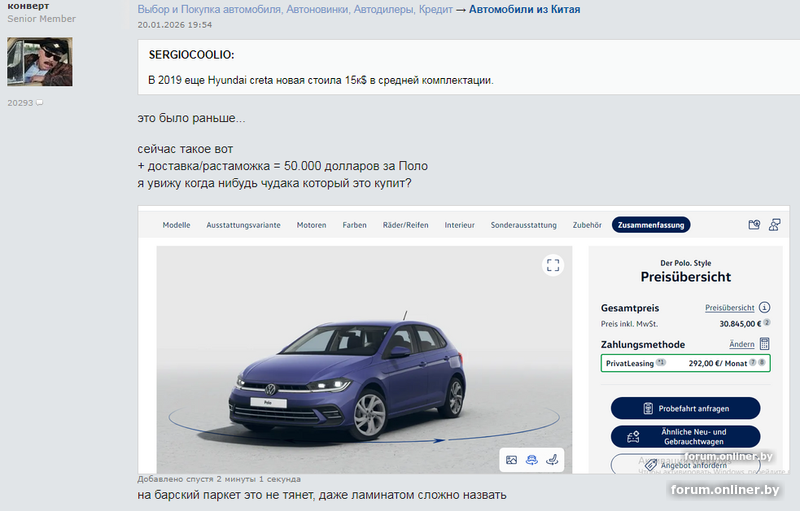
Task: Switch to the Räder/Reifen tab
Action: click(x=406, y=225)
